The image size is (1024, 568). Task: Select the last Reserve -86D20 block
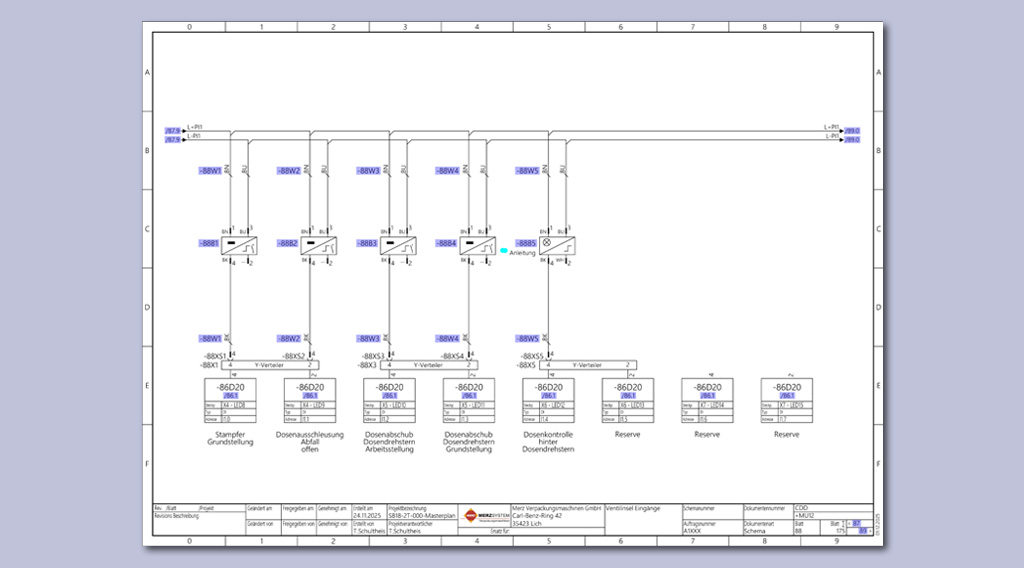click(787, 402)
